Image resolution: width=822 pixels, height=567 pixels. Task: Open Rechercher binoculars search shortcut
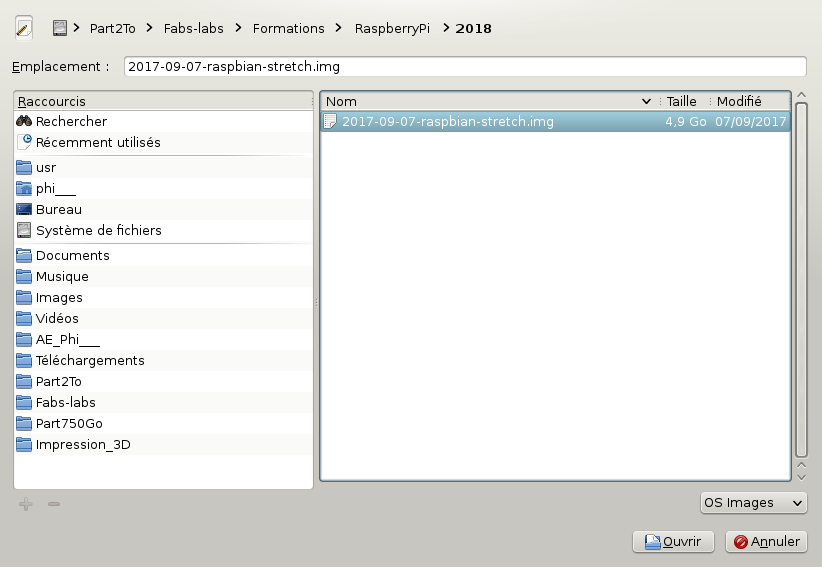70,121
